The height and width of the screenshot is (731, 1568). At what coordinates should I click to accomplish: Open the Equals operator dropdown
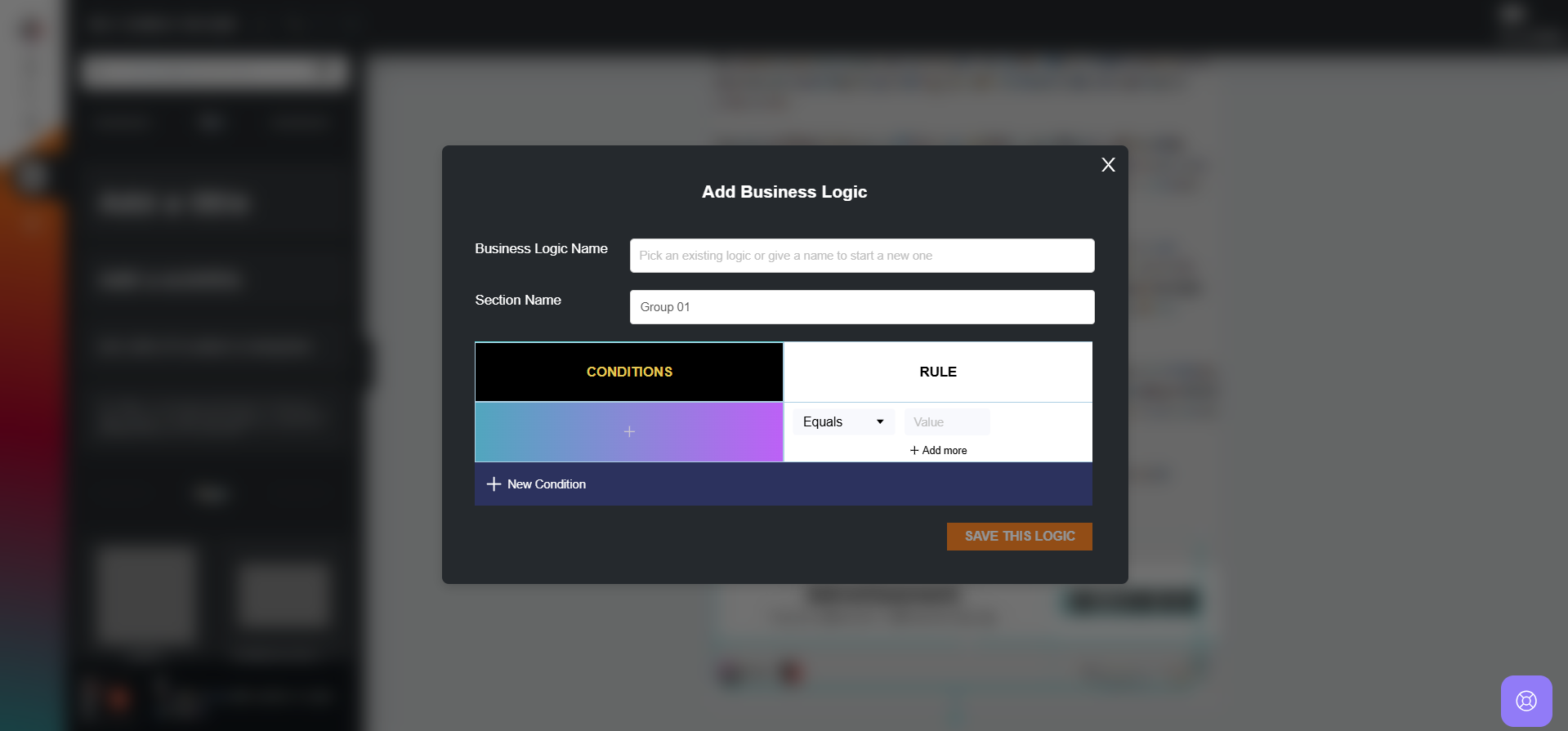[842, 422]
